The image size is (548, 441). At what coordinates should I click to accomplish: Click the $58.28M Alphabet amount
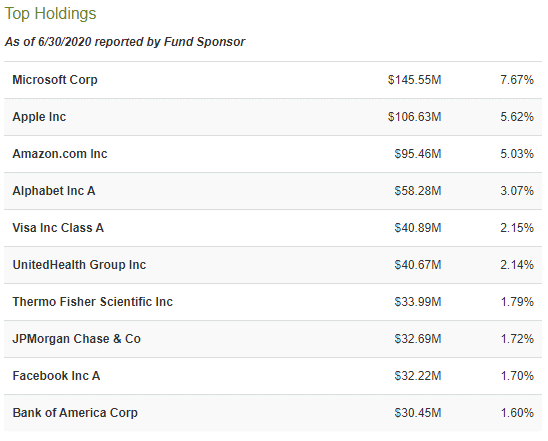418,191
